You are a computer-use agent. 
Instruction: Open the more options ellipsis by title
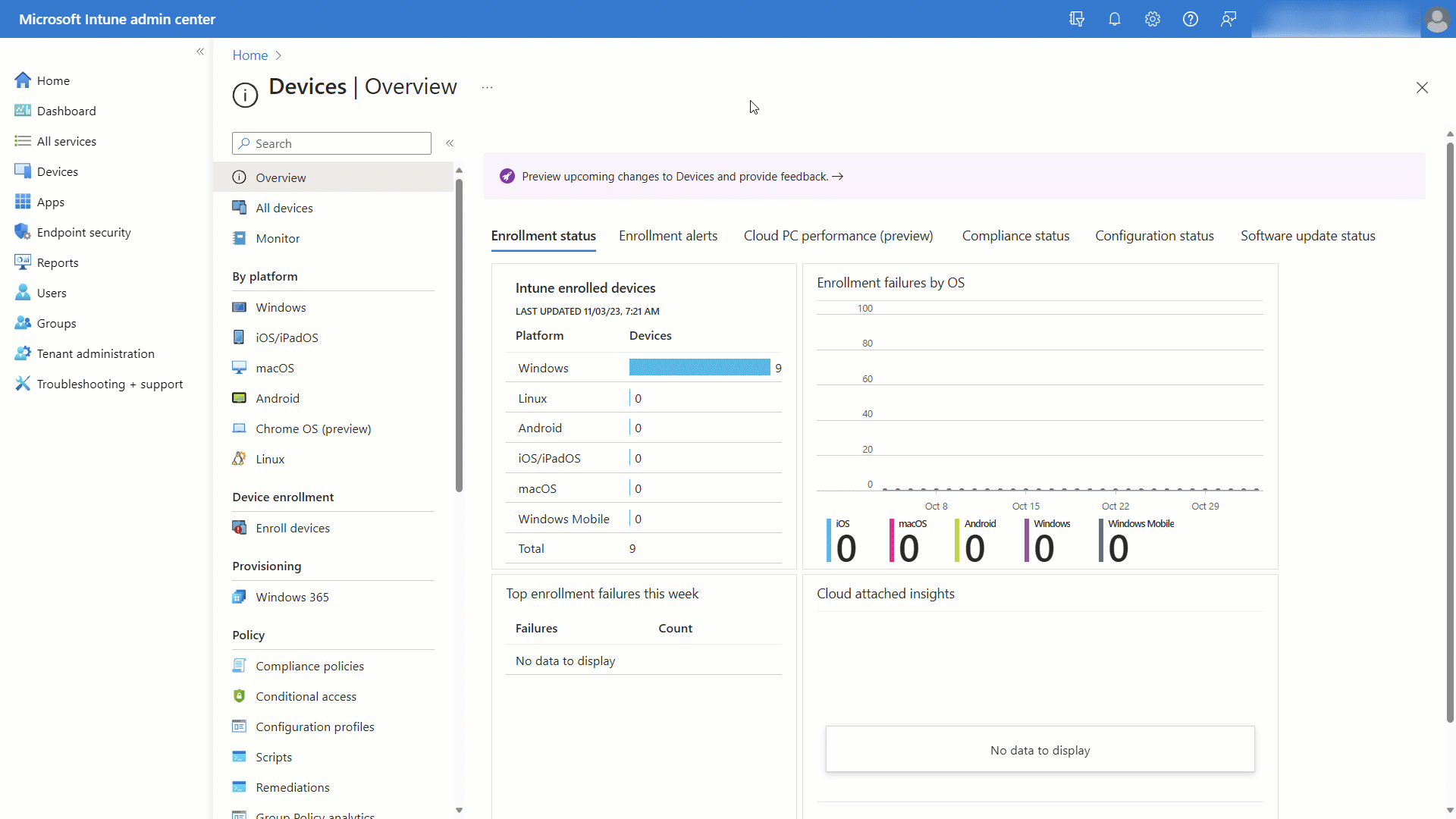click(487, 87)
